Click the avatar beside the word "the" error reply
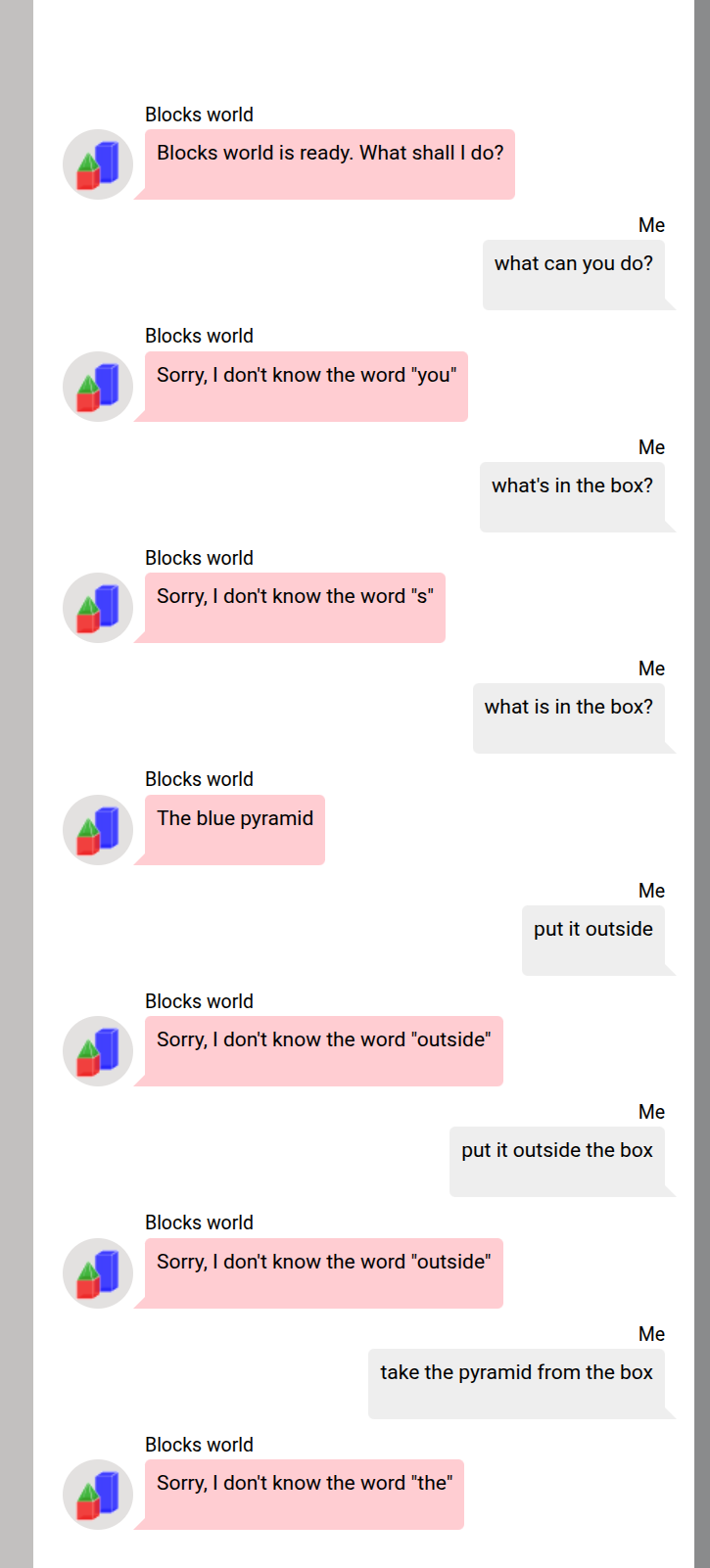 [x=98, y=1495]
